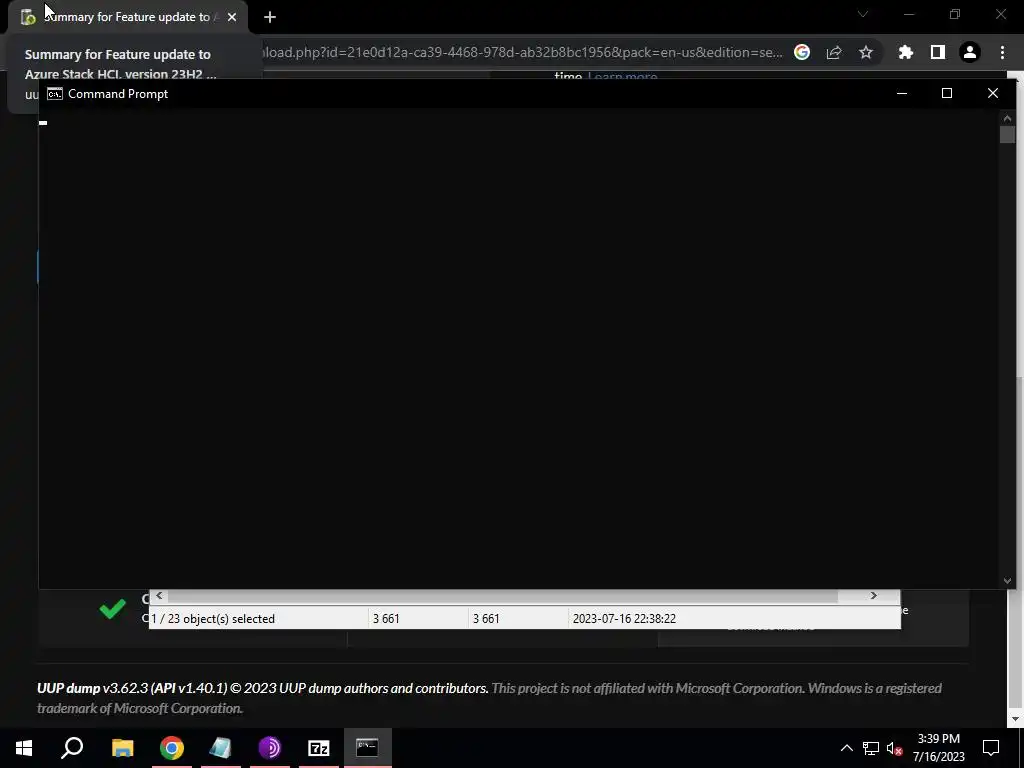Share this page via share icon
The height and width of the screenshot is (768, 1024).
pyautogui.click(x=834, y=52)
